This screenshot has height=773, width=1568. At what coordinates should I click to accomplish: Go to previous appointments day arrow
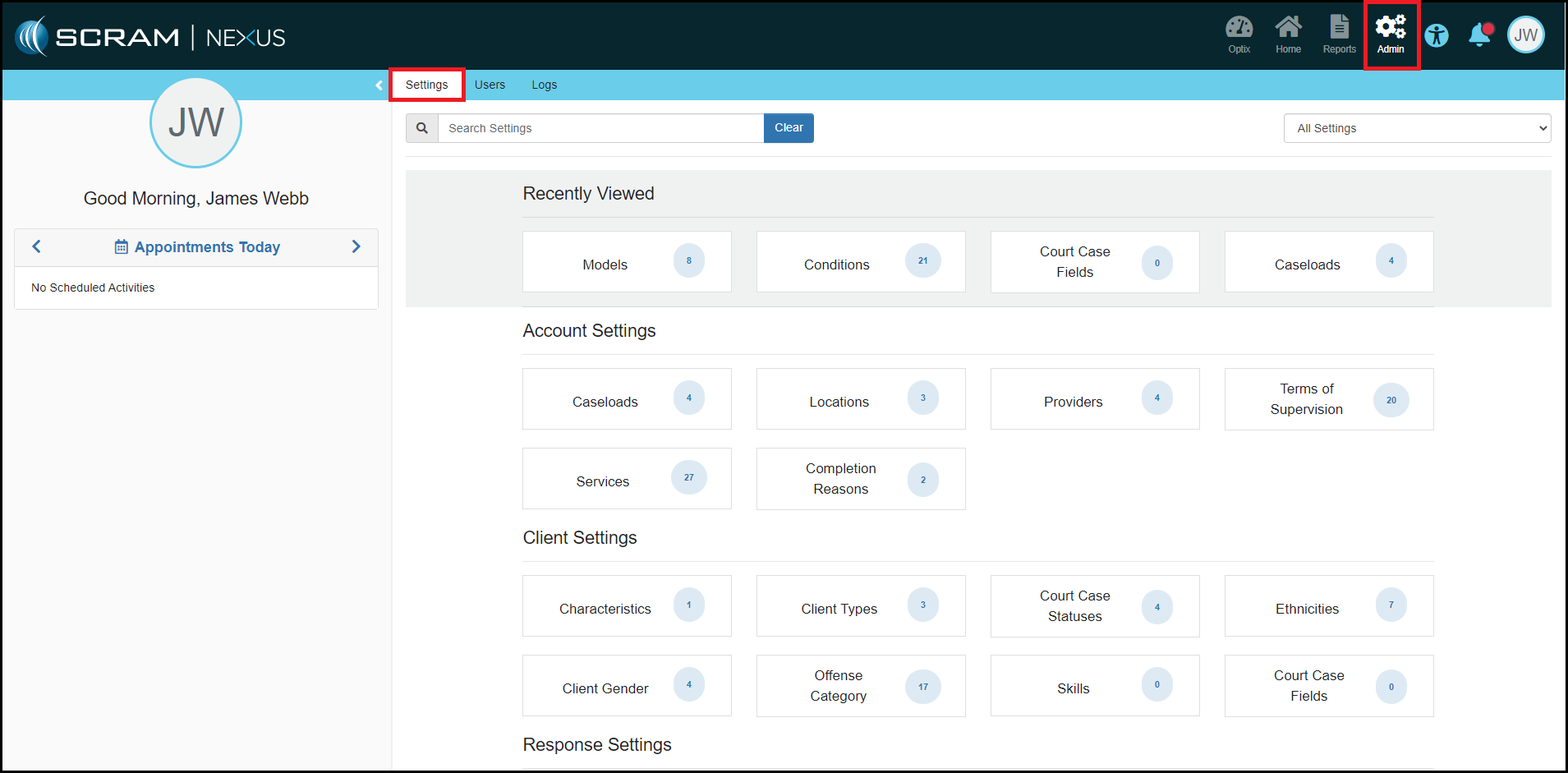click(x=36, y=247)
